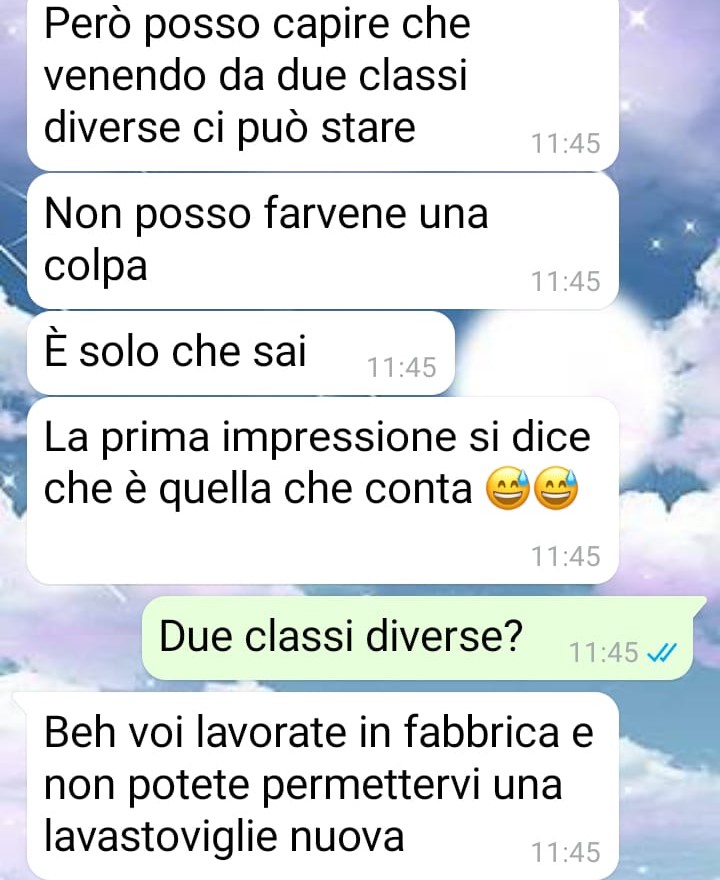Tap the word 'fabbrica' in the received message
The width and height of the screenshot is (720, 880).
(x=481, y=732)
